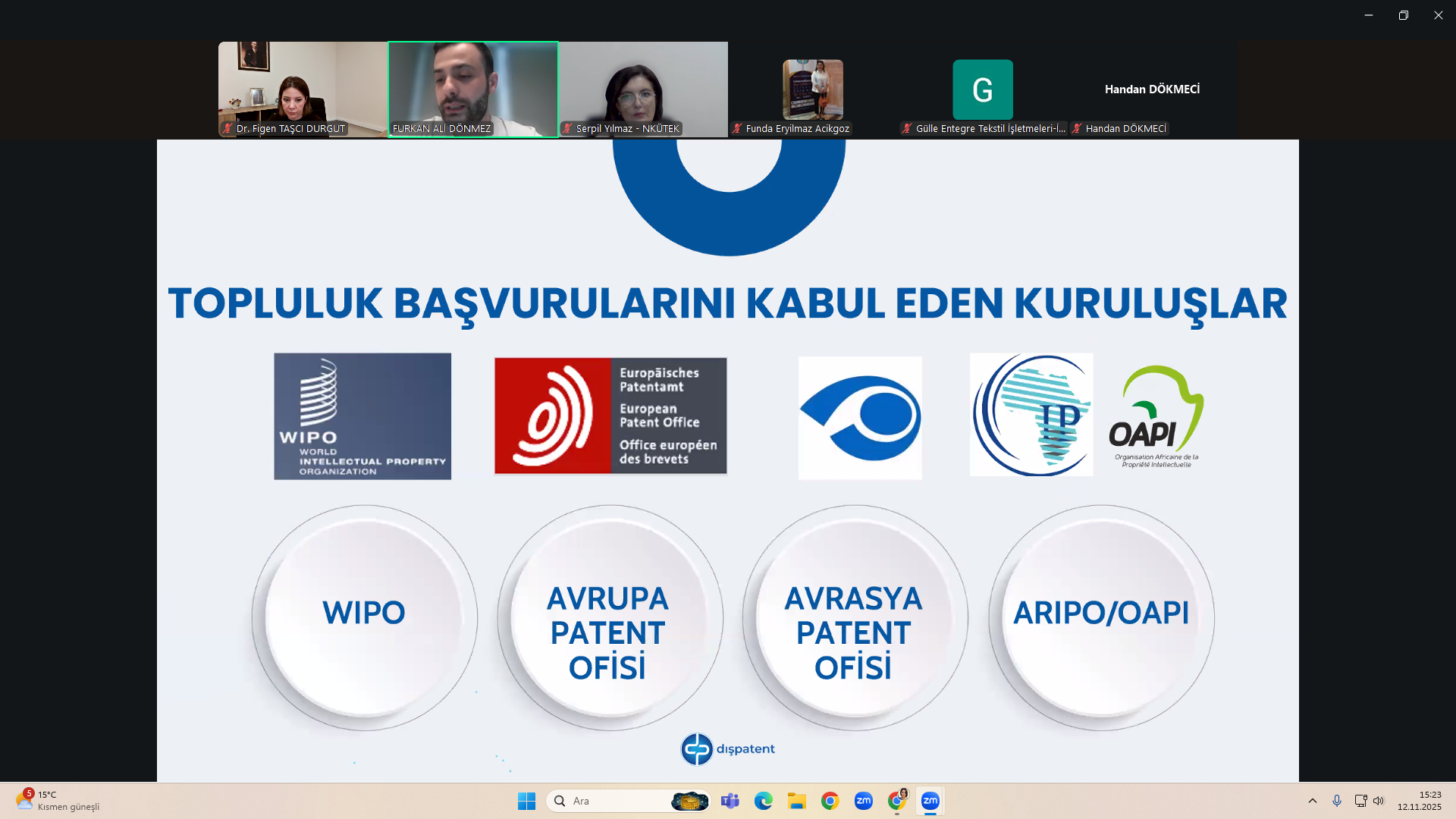This screenshot has width=1456, height=819.
Task: Click the taskbar search field Ara
Action: pyautogui.click(x=607, y=801)
